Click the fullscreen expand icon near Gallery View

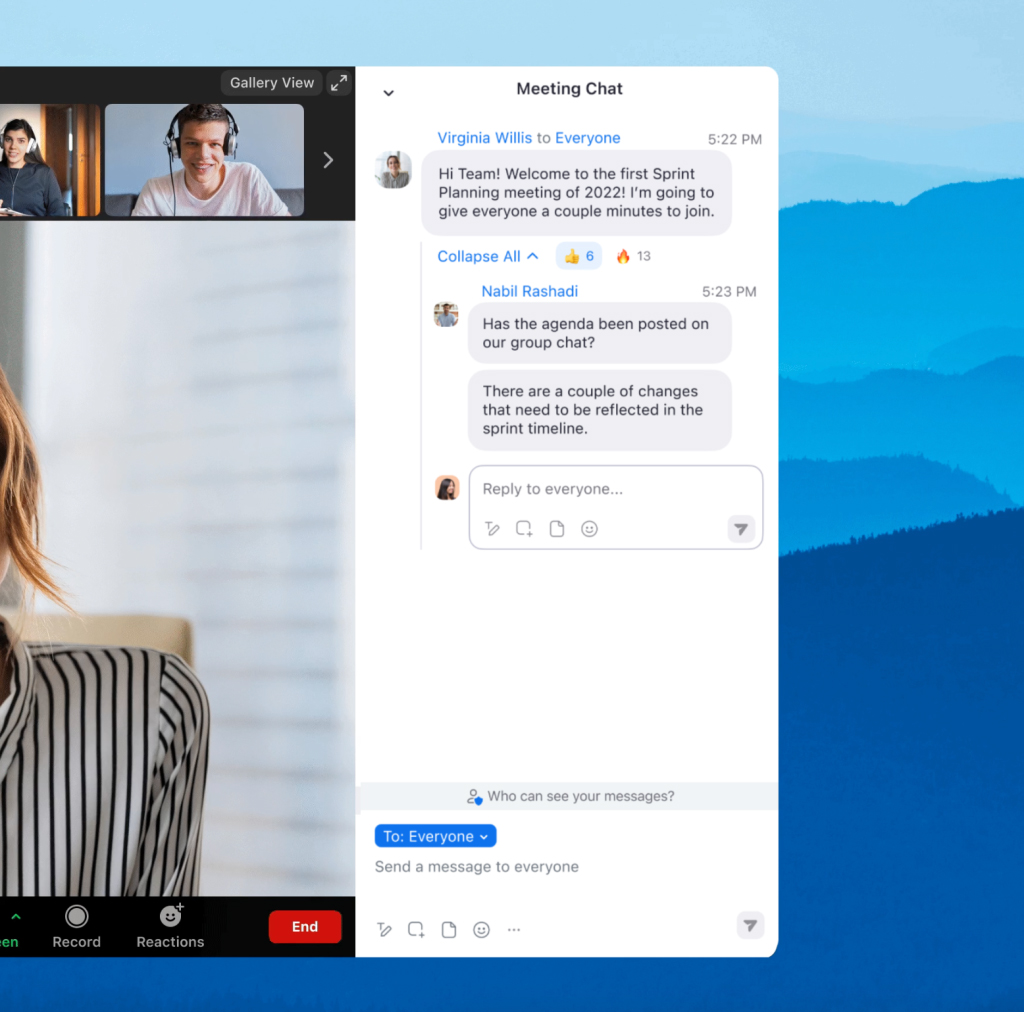coord(339,82)
